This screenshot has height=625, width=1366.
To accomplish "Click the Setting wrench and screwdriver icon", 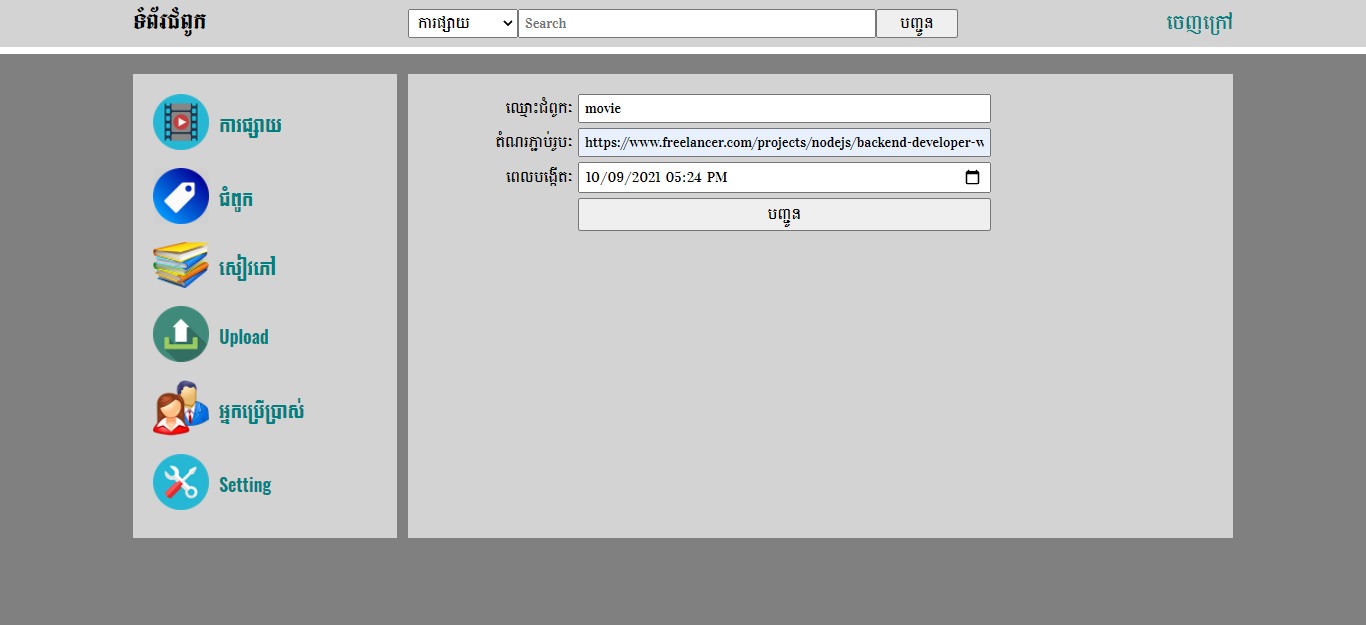I will click(181, 482).
